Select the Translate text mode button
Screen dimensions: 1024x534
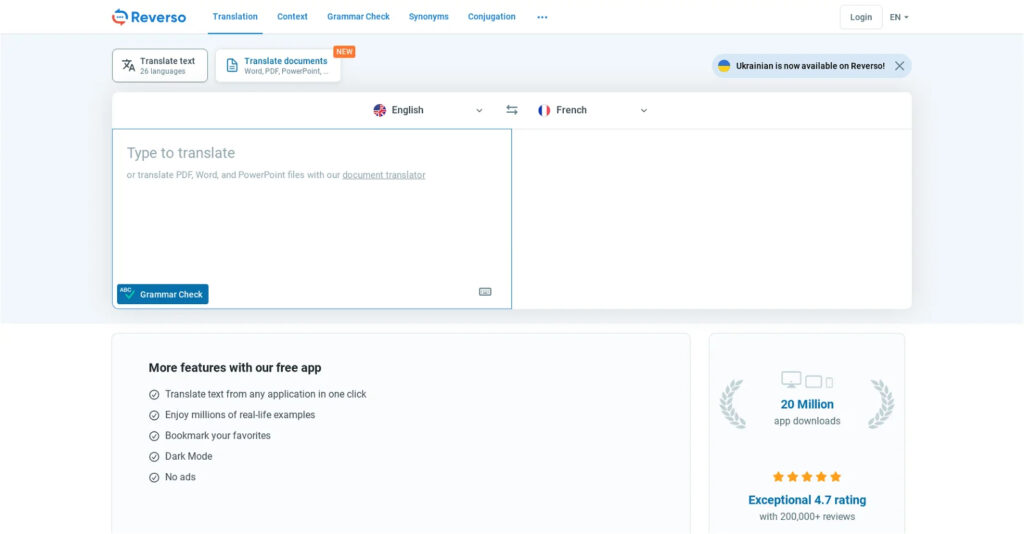(x=160, y=66)
